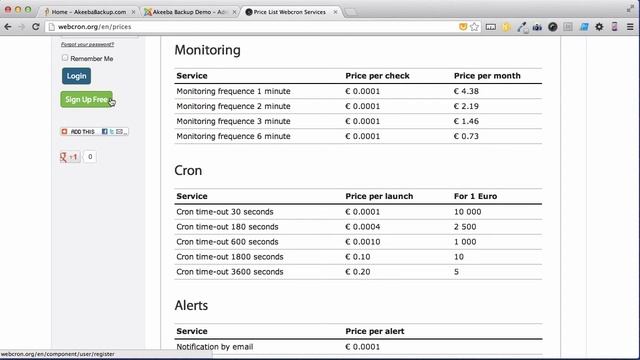The width and height of the screenshot is (640, 360).
Task: Select 'Cron time-out 600 seconds' row text
Action: click(227, 242)
